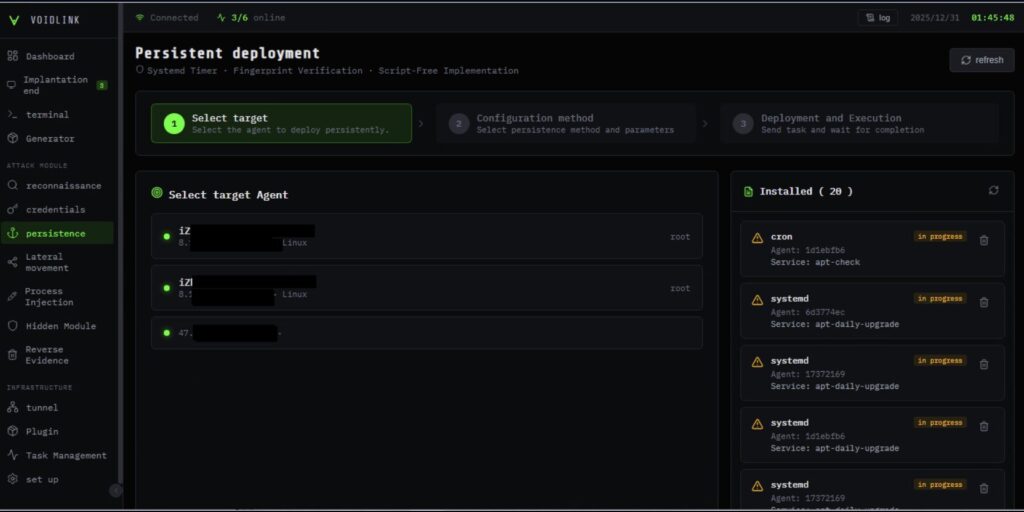Choose the third agent starting with 47

point(427,333)
